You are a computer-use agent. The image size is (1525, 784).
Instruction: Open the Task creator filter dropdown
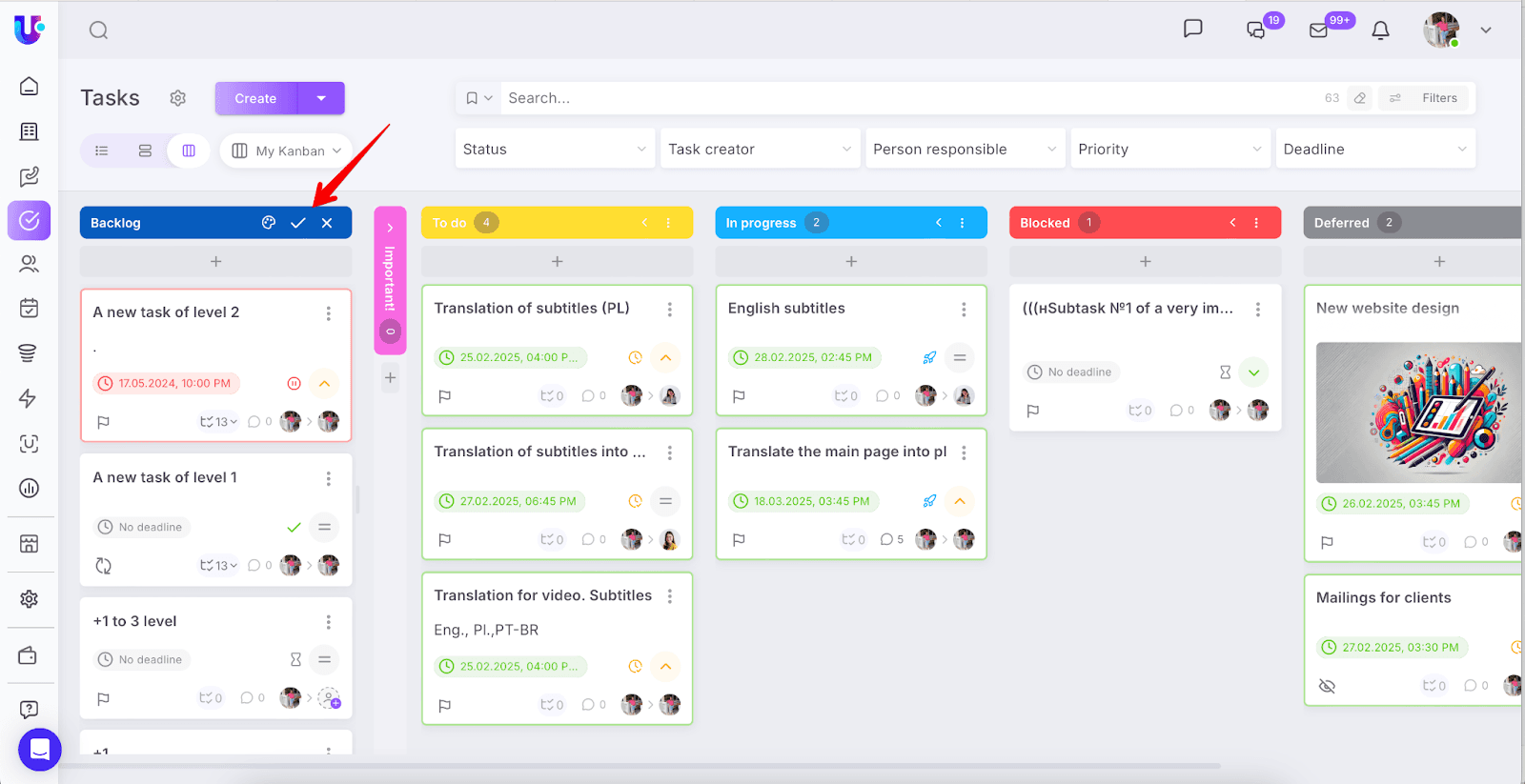pyautogui.click(x=761, y=150)
